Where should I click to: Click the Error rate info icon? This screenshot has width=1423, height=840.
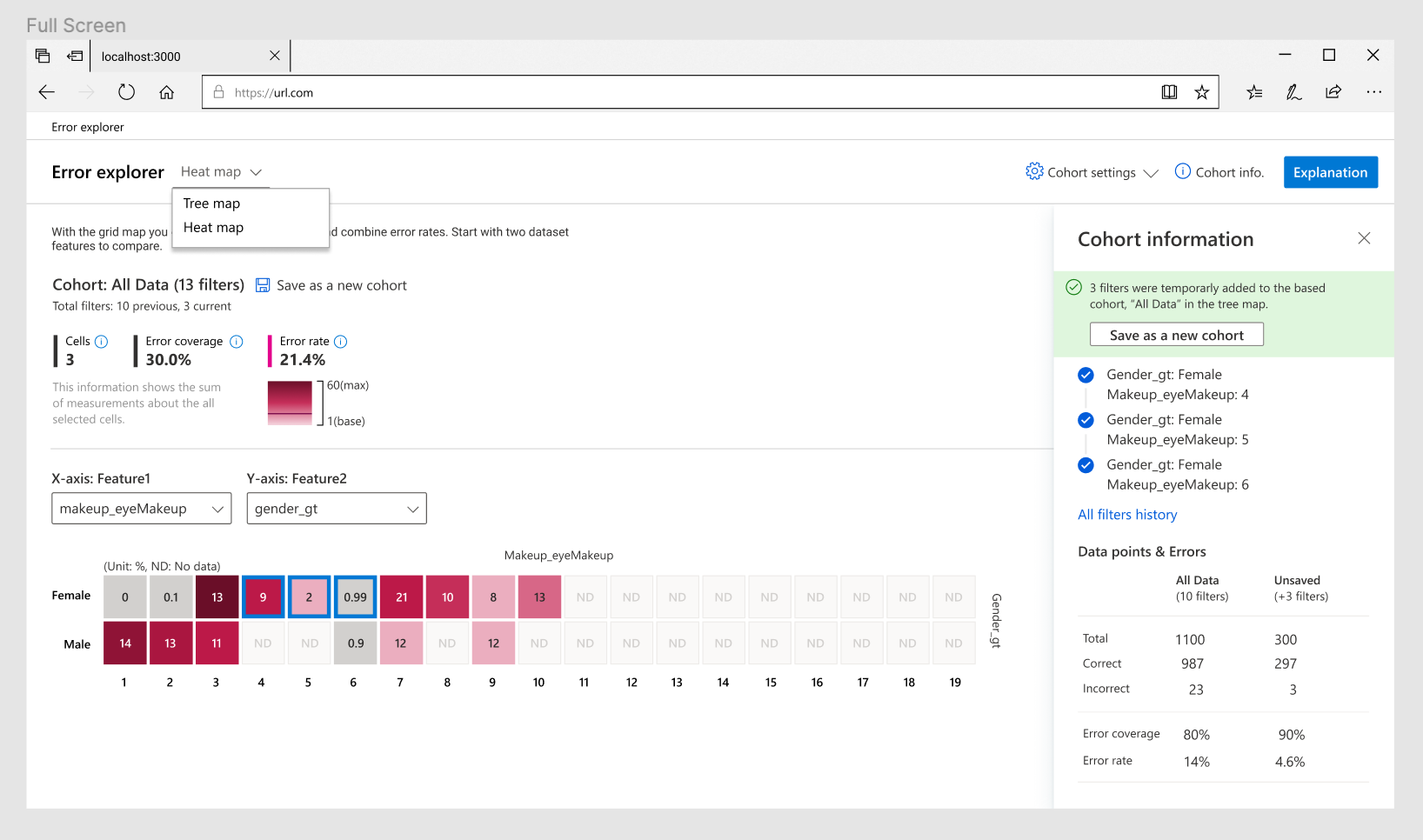tap(341, 342)
